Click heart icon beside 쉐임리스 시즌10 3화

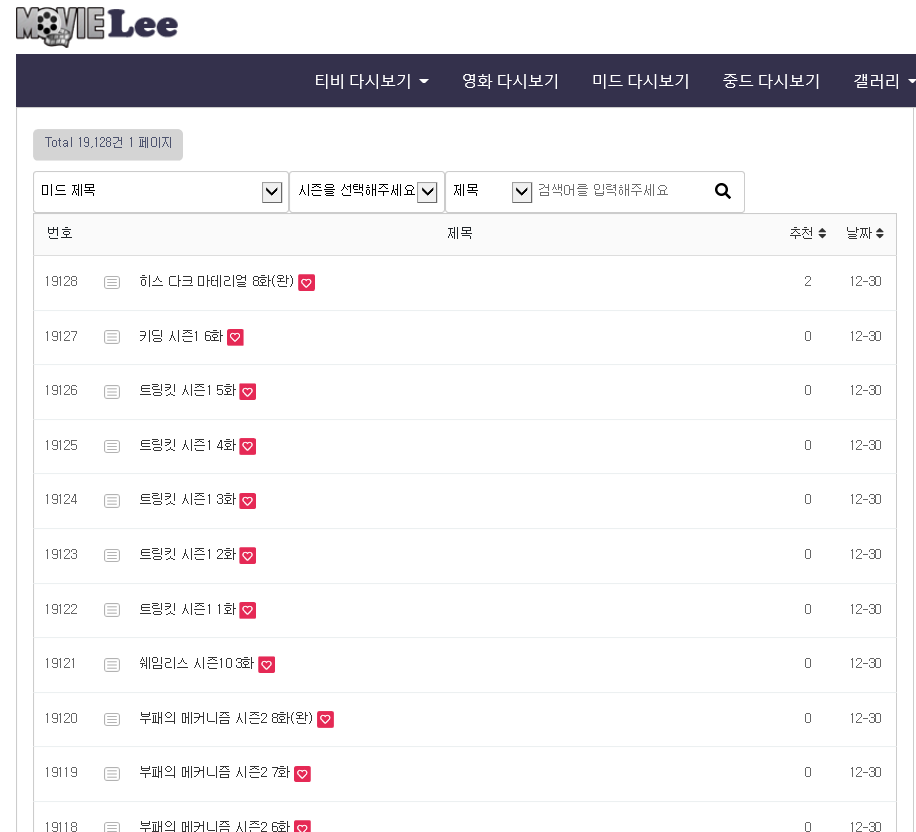pos(266,665)
